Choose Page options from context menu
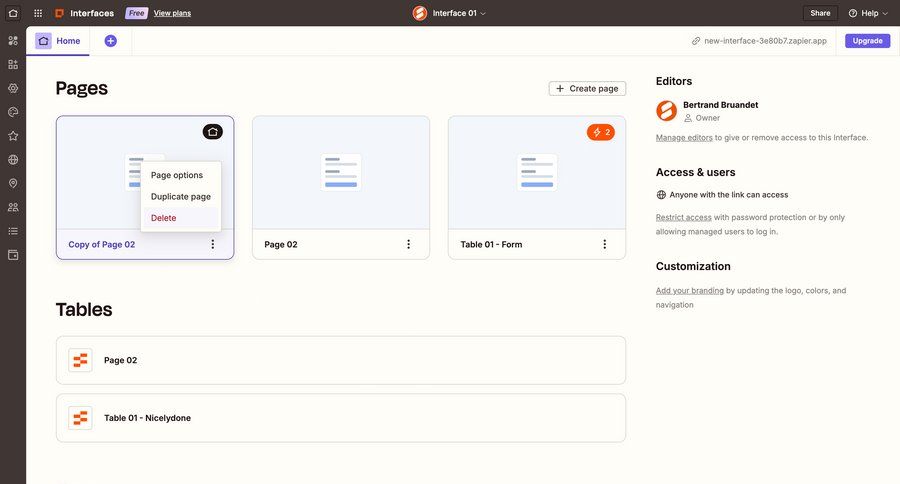The image size is (900, 484). 177,175
